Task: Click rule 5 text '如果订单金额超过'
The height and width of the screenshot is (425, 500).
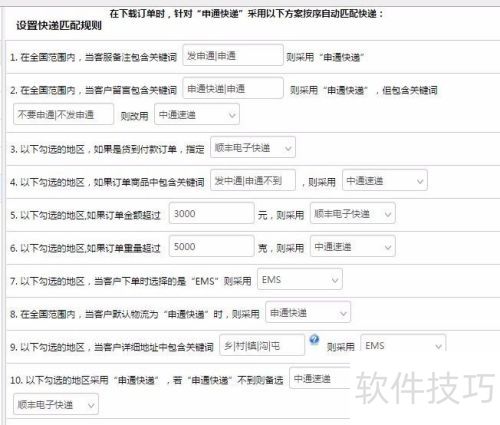Action: click(x=124, y=215)
